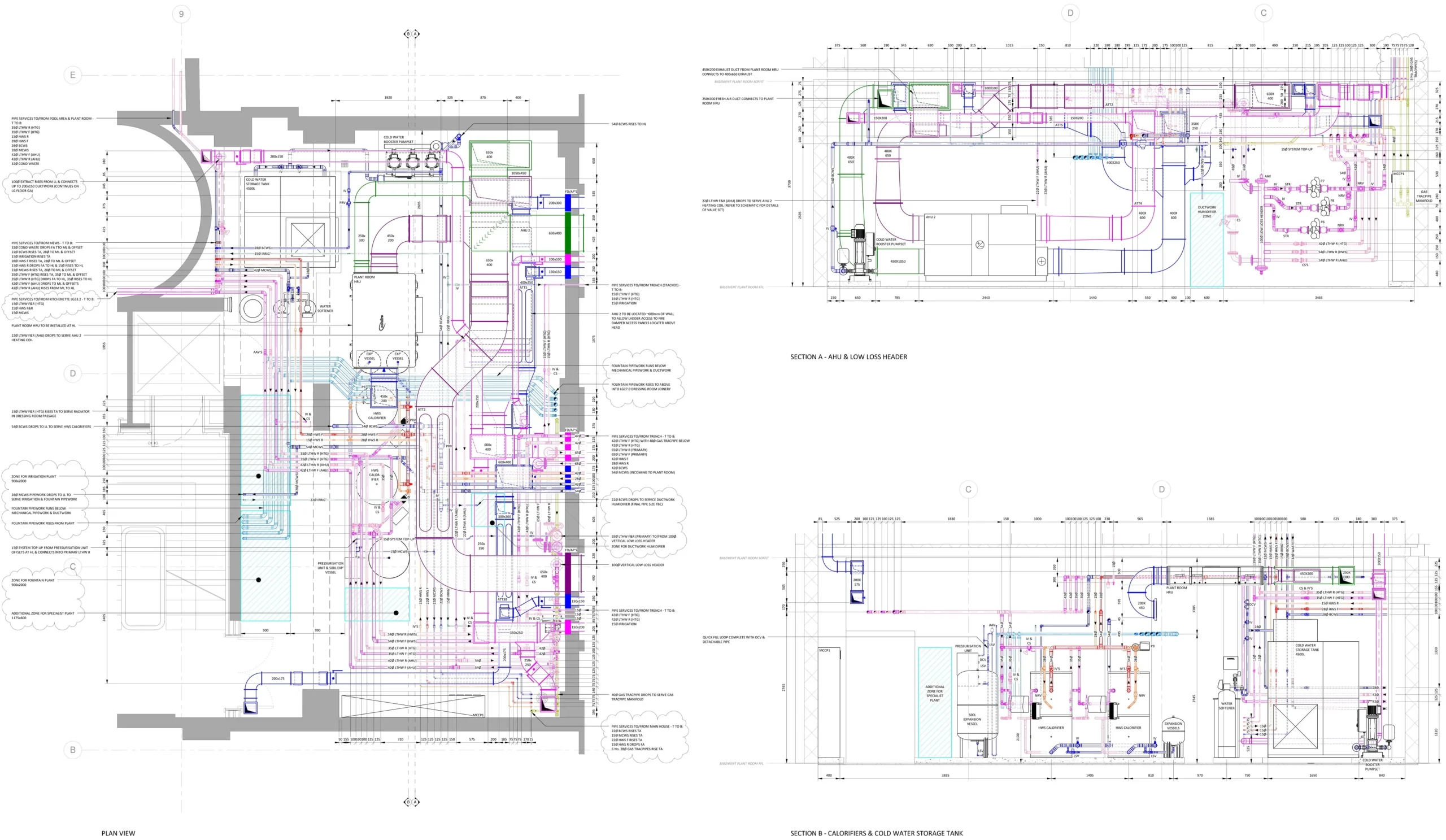
Task: Select the PLAN VIEW title text
Action: point(118,833)
